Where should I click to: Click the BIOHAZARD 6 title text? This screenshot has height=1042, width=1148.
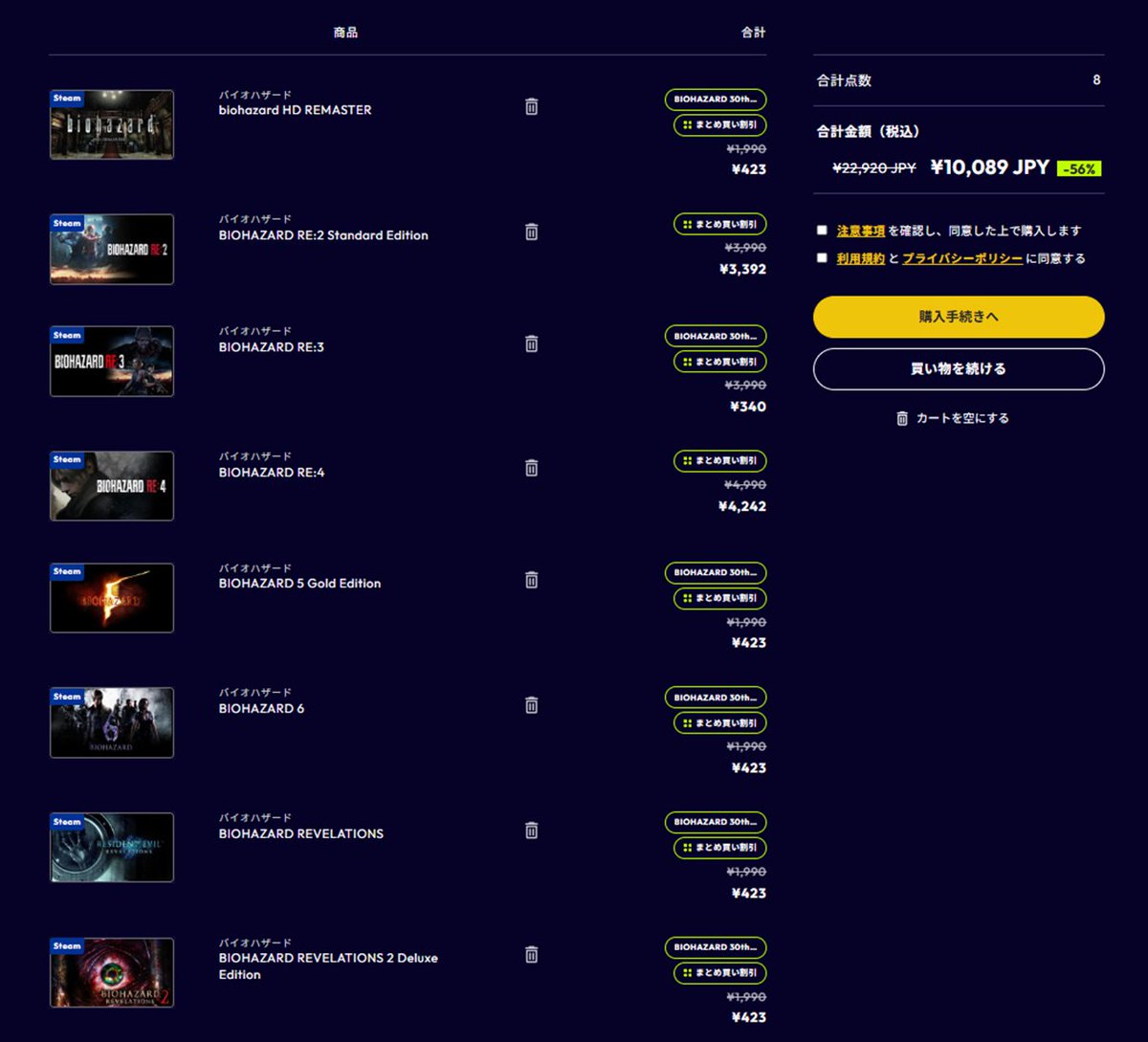point(261,709)
